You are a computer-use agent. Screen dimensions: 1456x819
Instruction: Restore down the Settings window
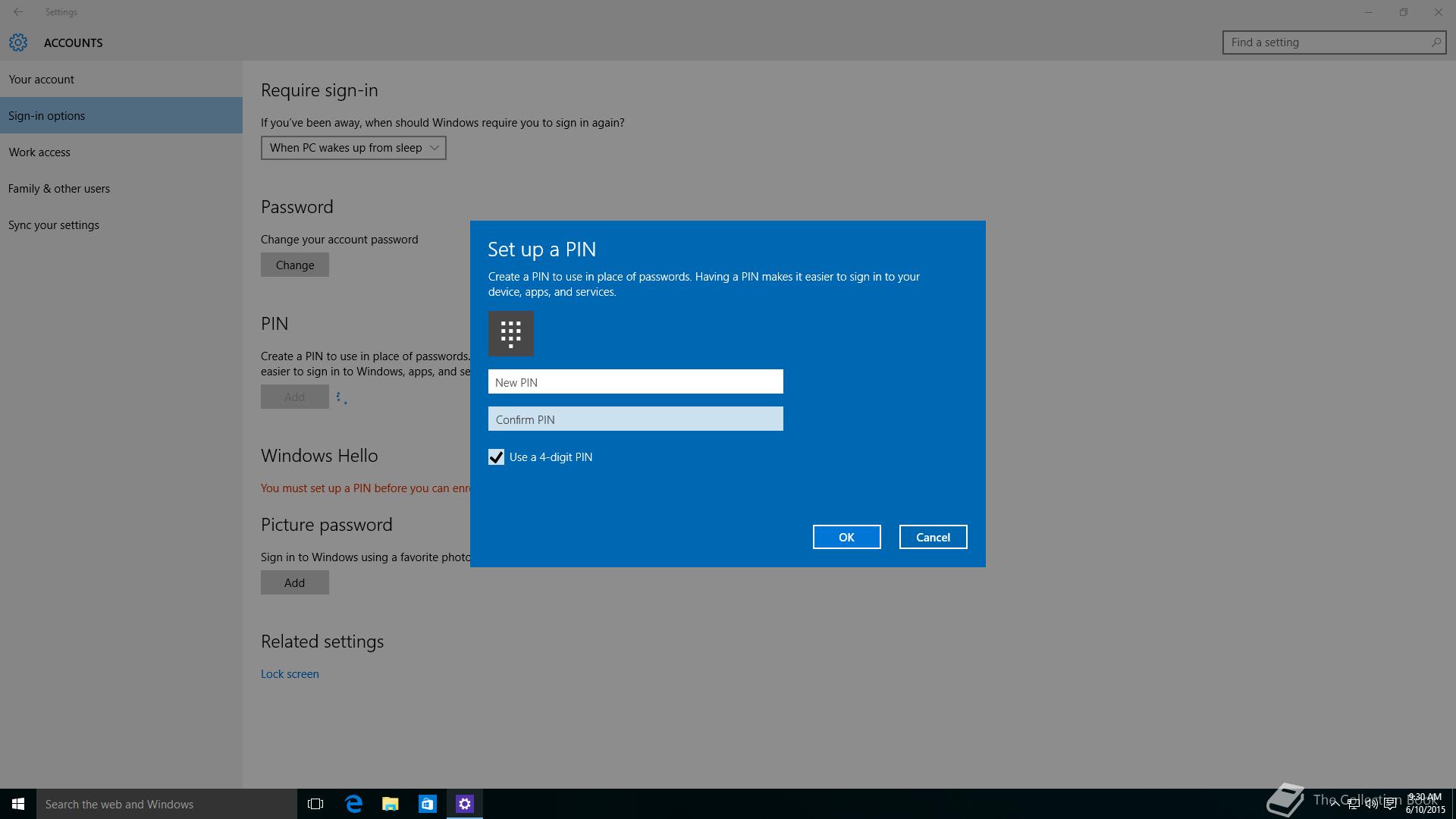pos(1404,12)
